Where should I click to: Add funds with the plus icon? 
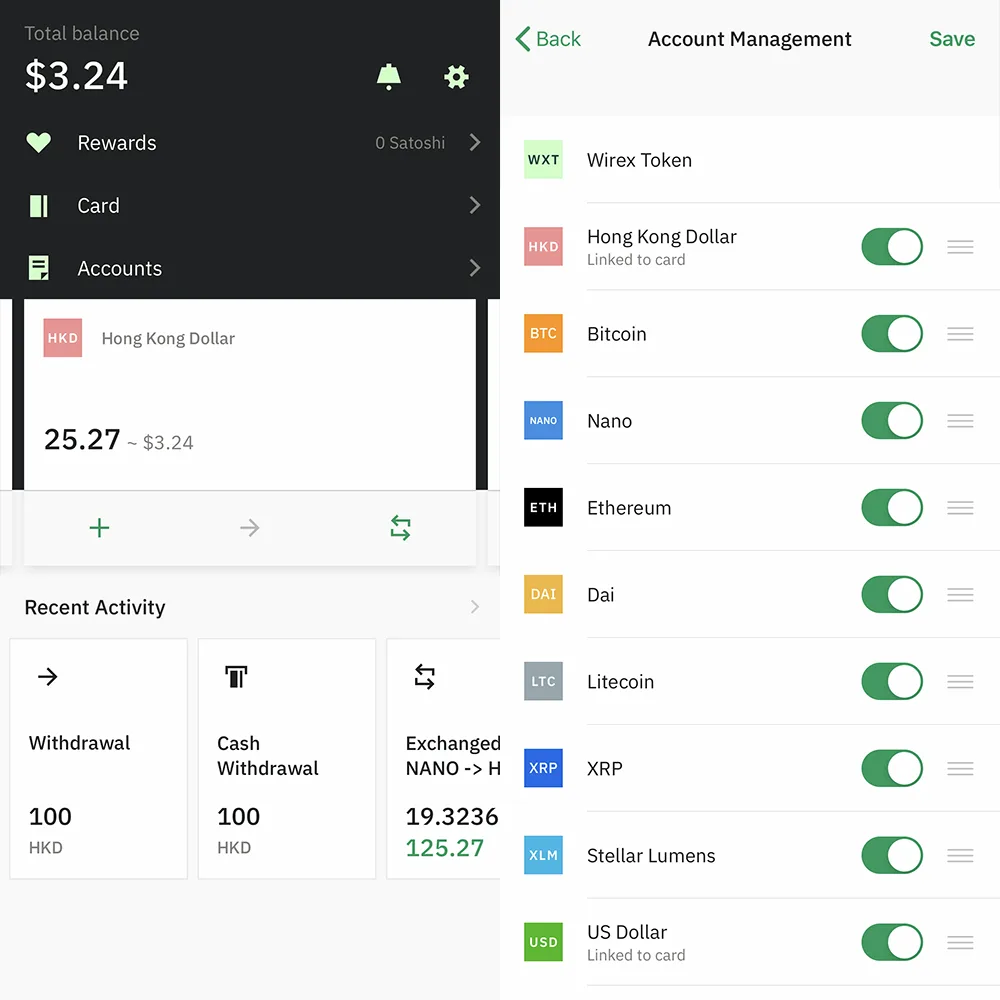[99, 528]
